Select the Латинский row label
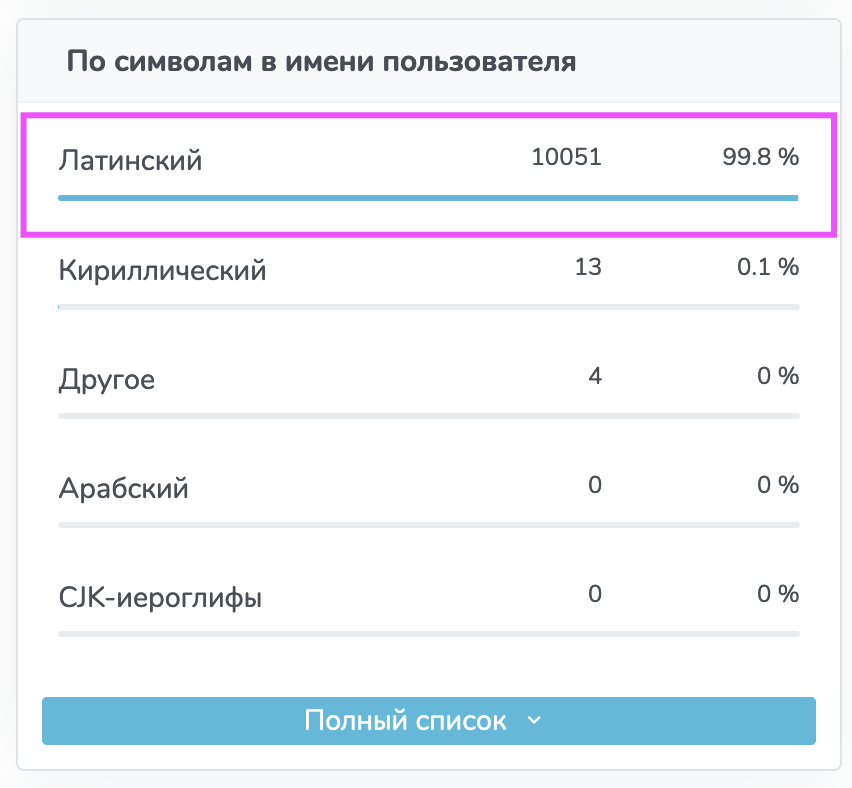 click(x=130, y=160)
